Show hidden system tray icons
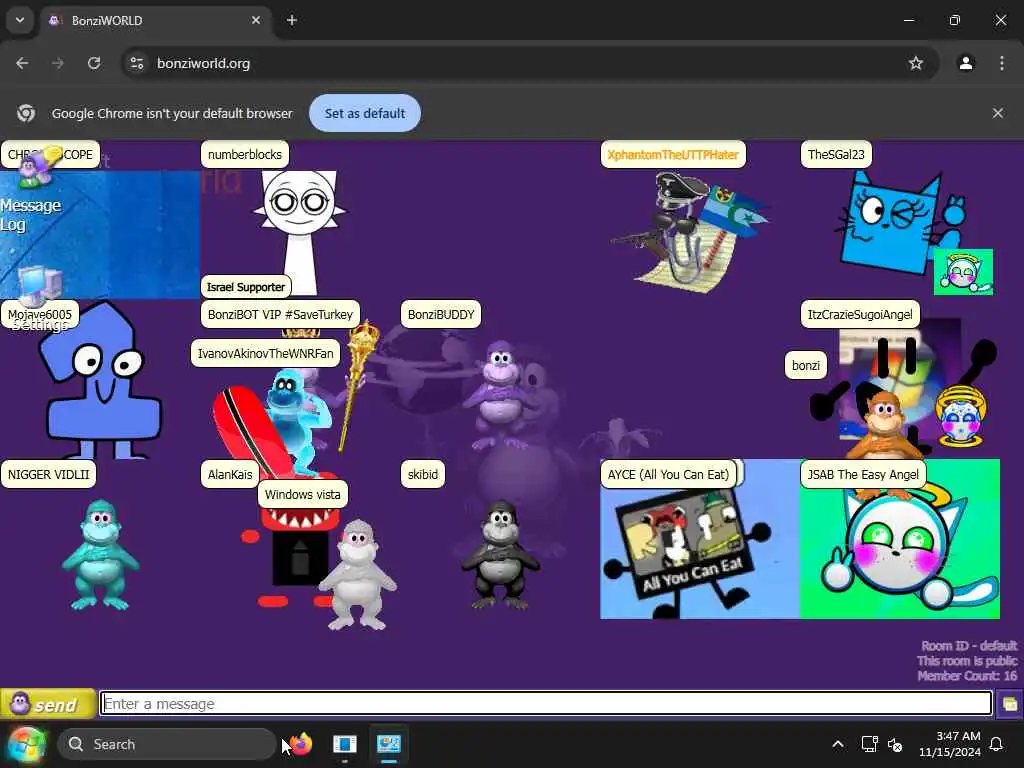This screenshot has height=768, width=1024. click(838, 744)
